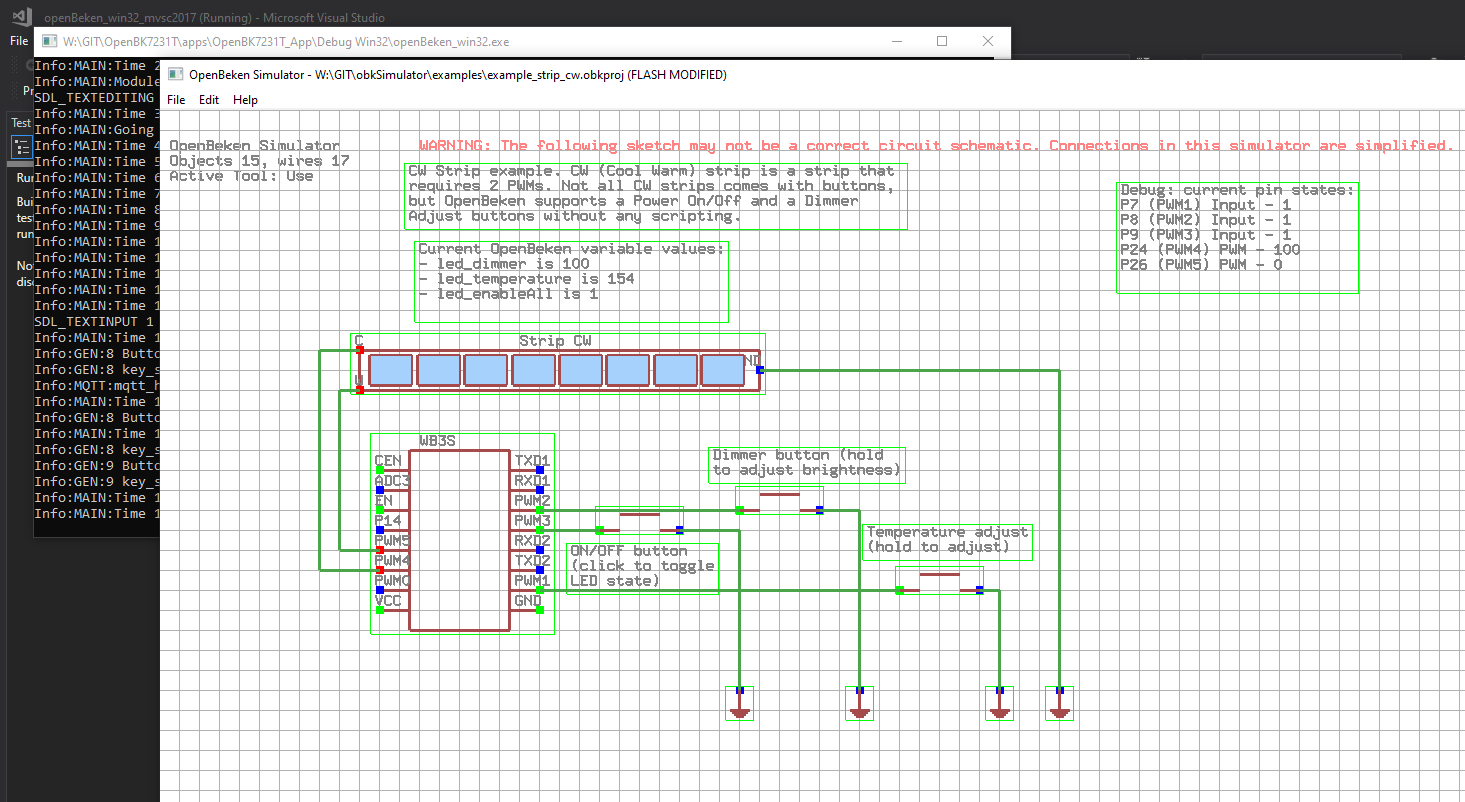This screenshot has height=802, width=1465.
Task: Click the ON/OFF push button switch symbol
Action: (x=639, y=522)
